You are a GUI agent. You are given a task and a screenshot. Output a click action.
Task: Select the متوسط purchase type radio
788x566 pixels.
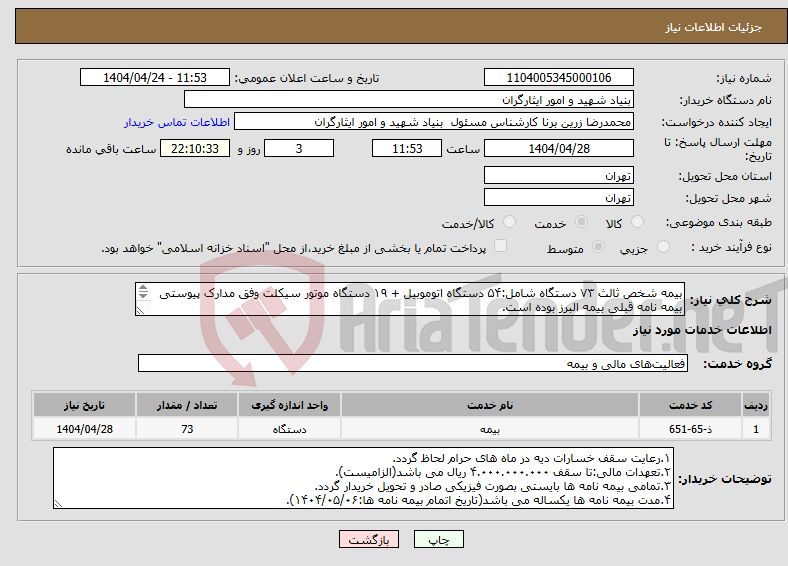599,246
